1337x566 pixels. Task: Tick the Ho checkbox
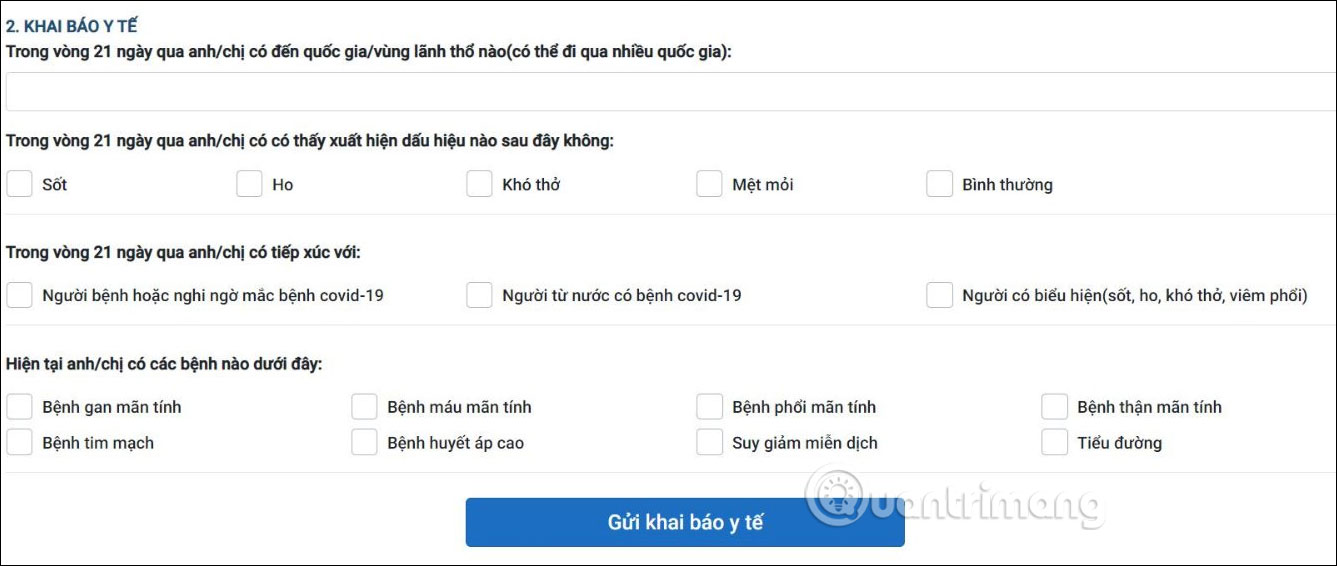pos(249,184)
